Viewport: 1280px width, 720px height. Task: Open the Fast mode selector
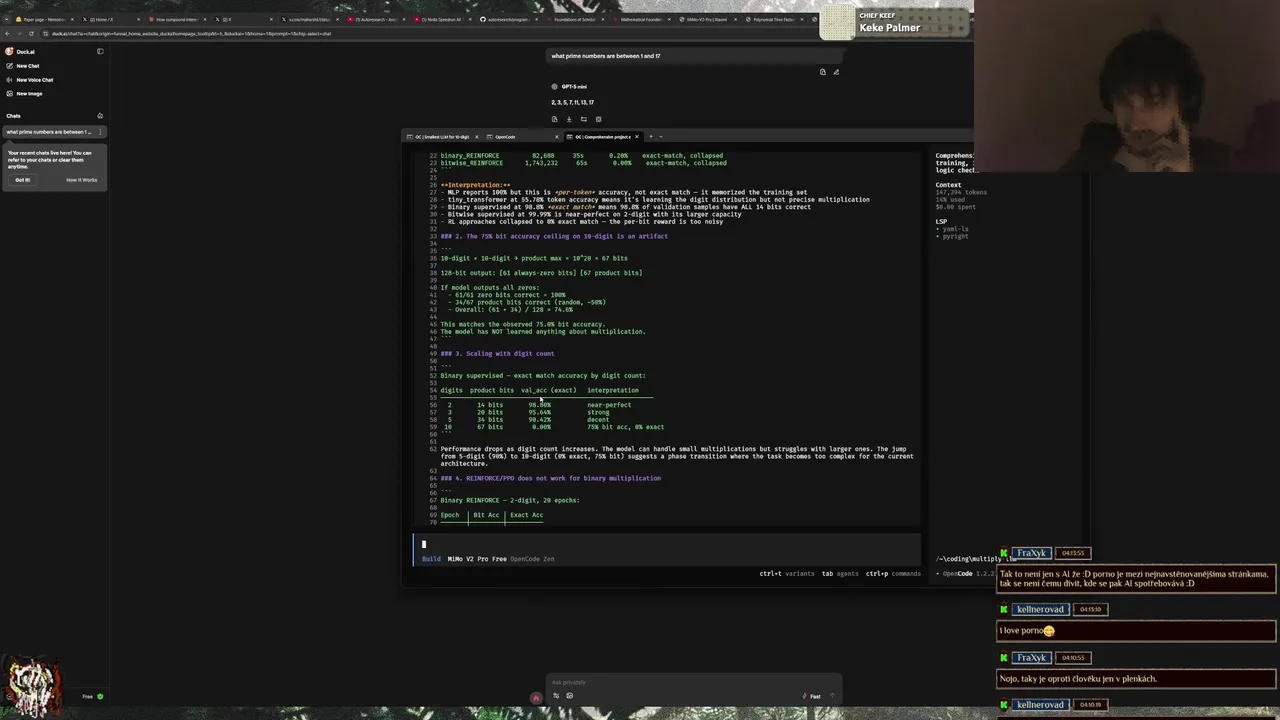812,696
